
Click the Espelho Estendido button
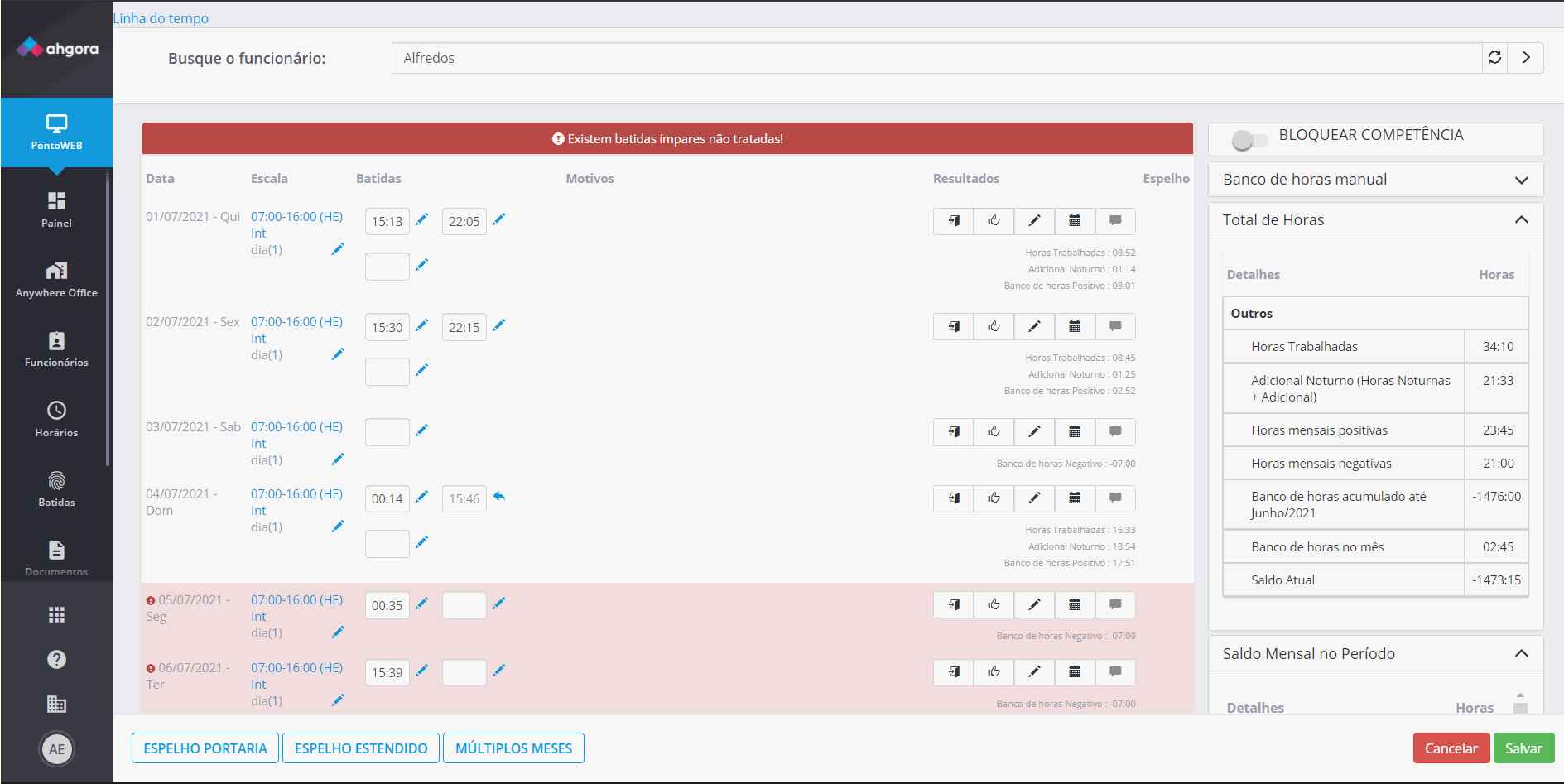coord(361,748)
